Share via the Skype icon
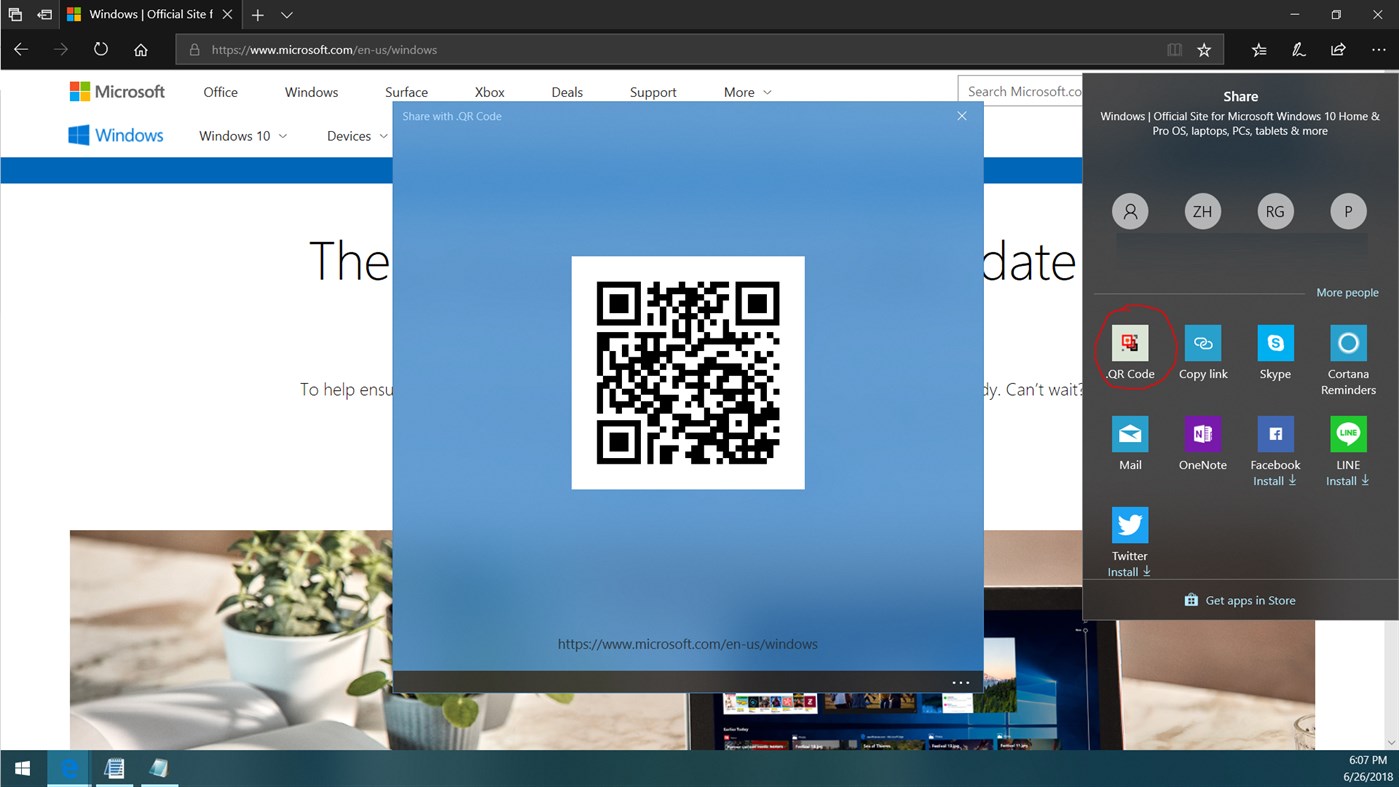This screenshot has width=1399, height=787. pos(1275,341)
